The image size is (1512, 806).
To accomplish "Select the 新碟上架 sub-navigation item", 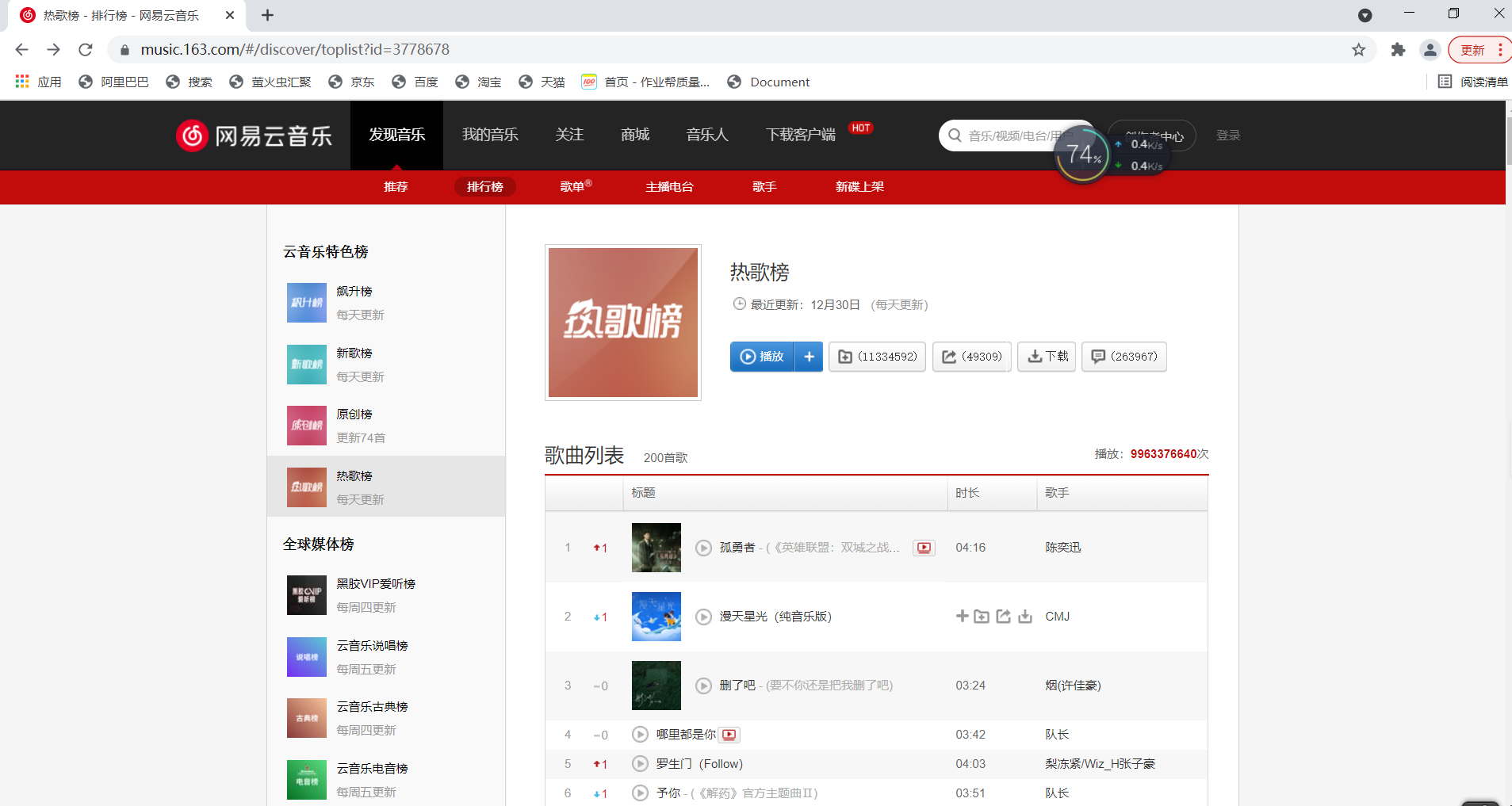I will tap(859, 187).
